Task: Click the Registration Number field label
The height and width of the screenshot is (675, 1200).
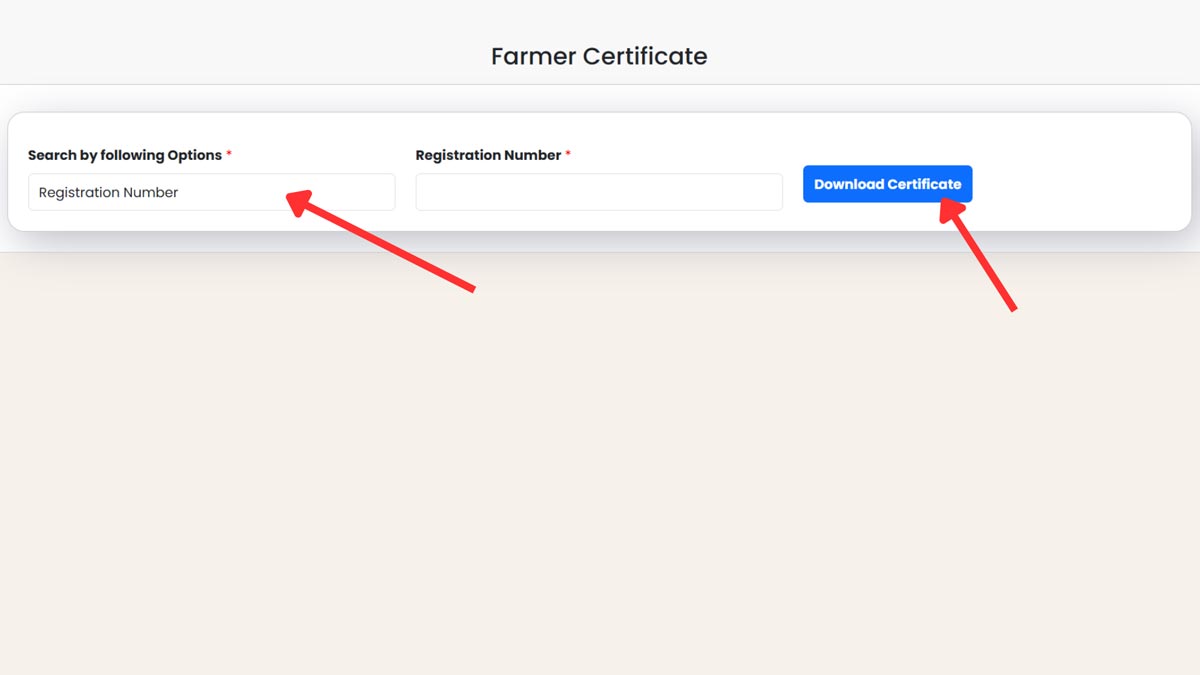Action: pos(487,155)
